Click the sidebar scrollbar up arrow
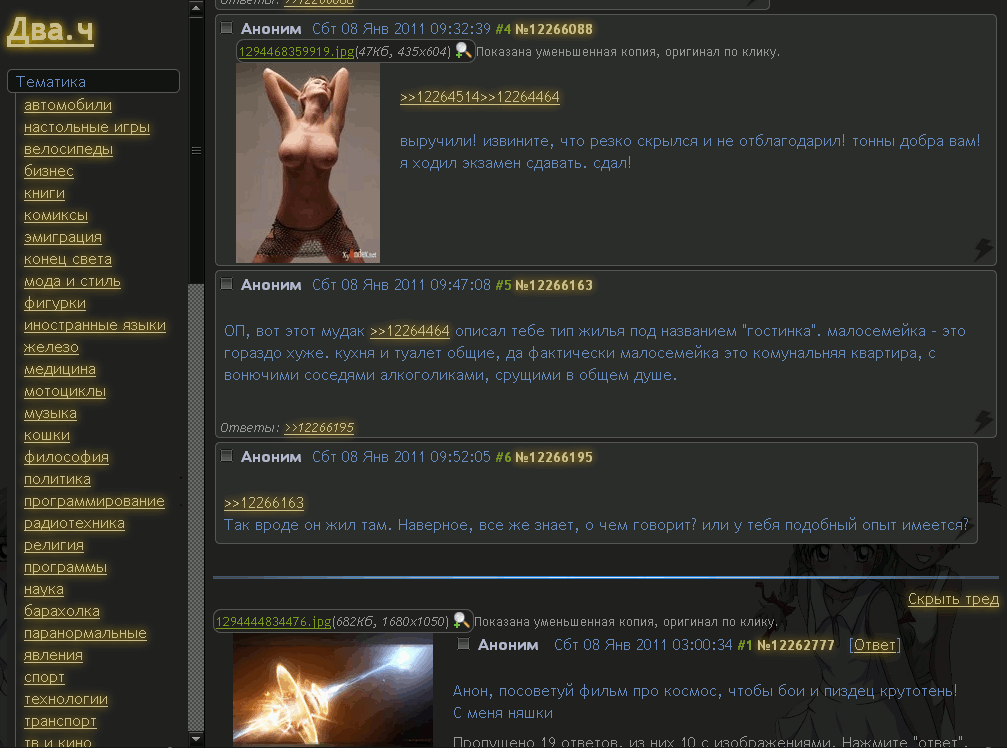 (x=197, y=8)
